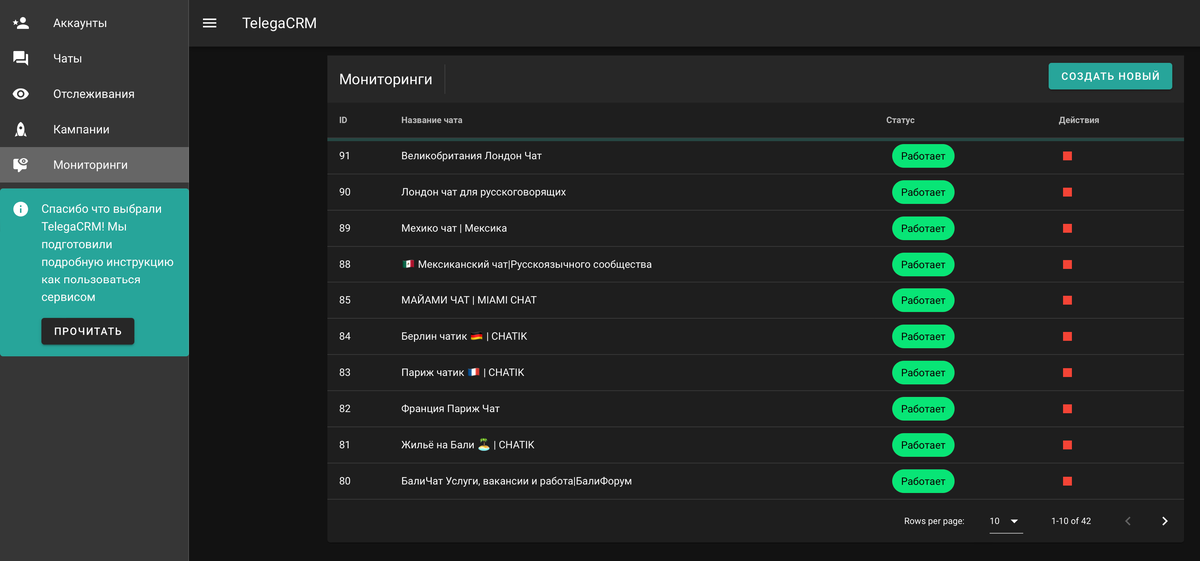The width and height of the screenshot is (1200, 561).
Task: Click the Название чата column header
Action: (432, 120)
